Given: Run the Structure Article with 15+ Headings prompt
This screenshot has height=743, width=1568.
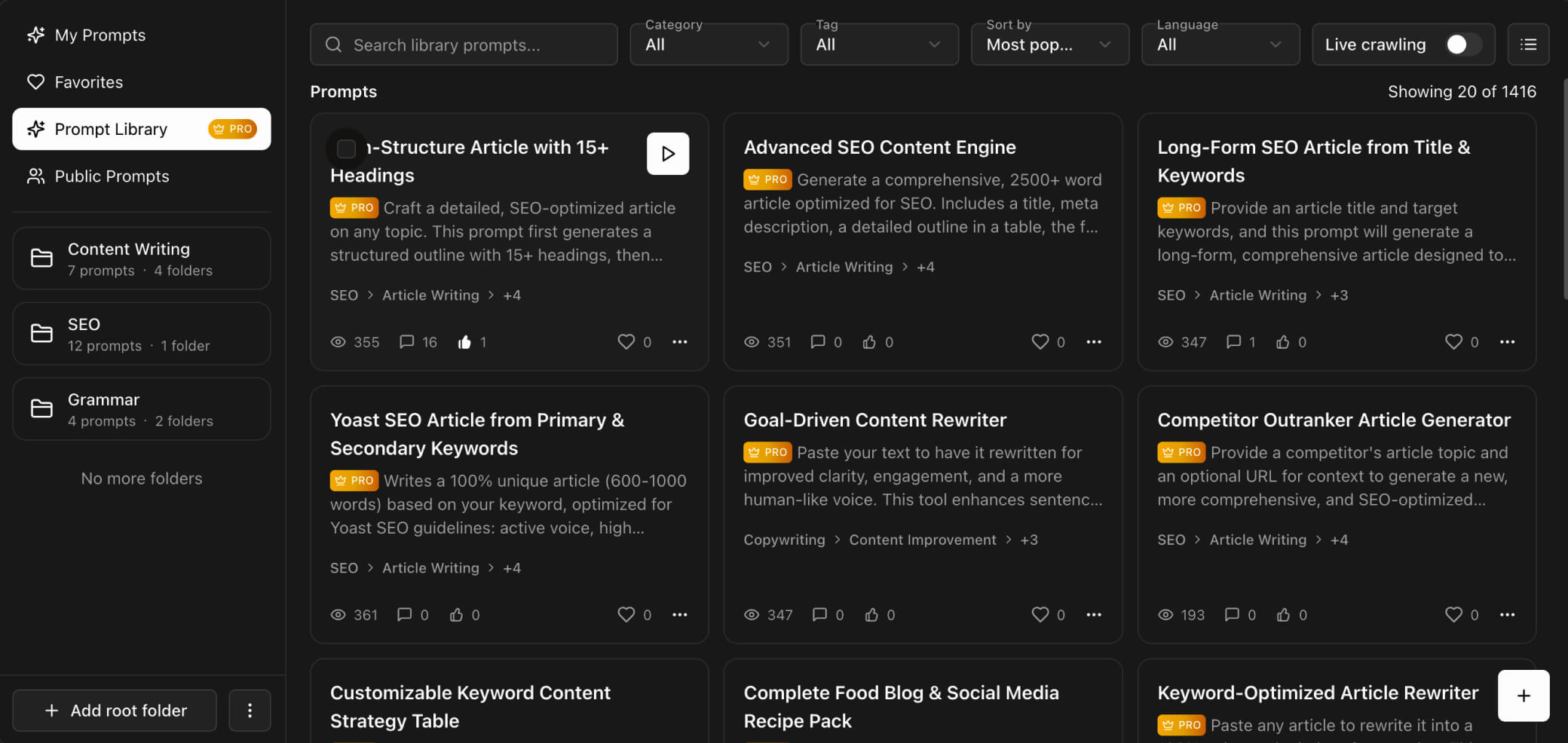Looking at the screenshot, I should [x=668, y=154].
